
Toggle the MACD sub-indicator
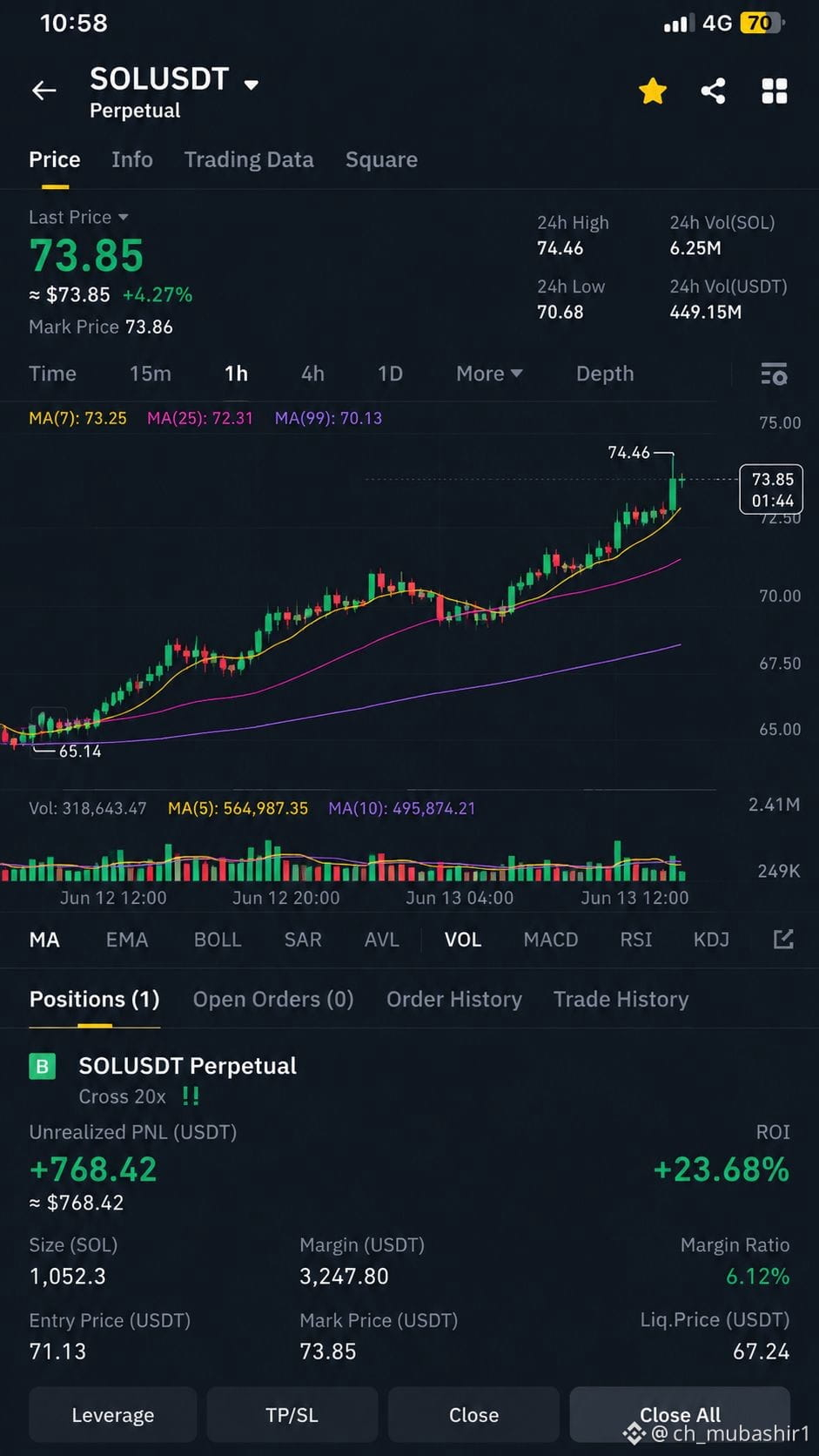pyautogui.click(x=551, y=940)
